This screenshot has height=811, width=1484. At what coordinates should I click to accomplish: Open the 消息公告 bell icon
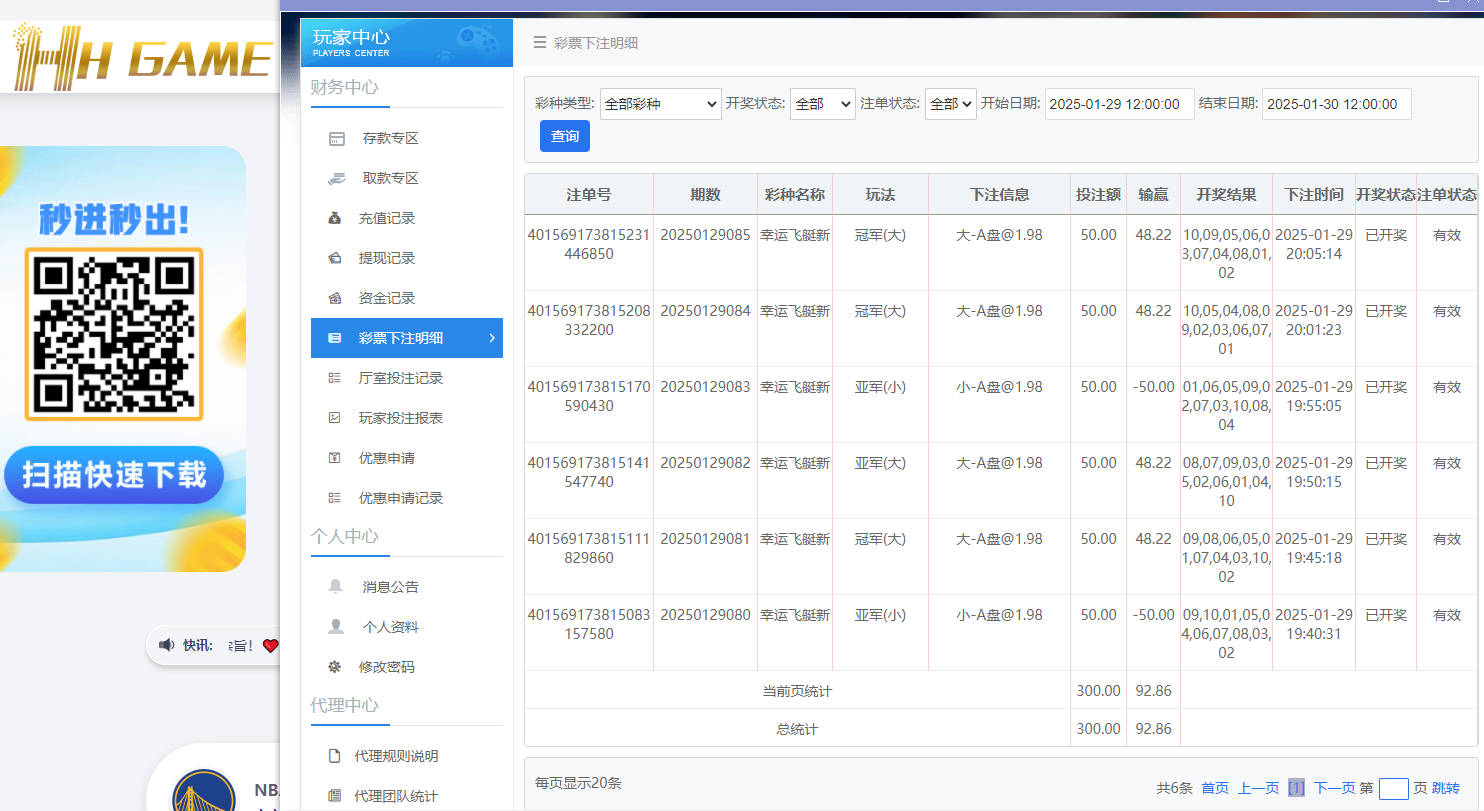(335, 586)
